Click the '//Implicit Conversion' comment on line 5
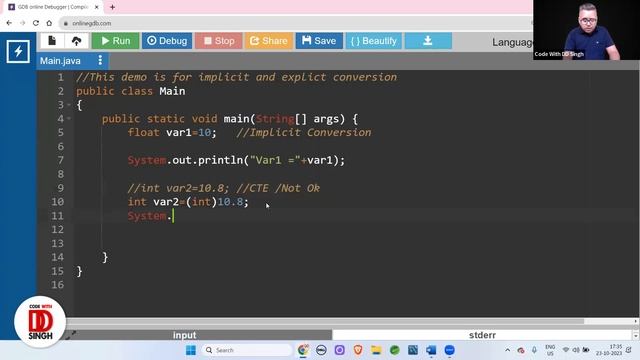 click(304, 133)
